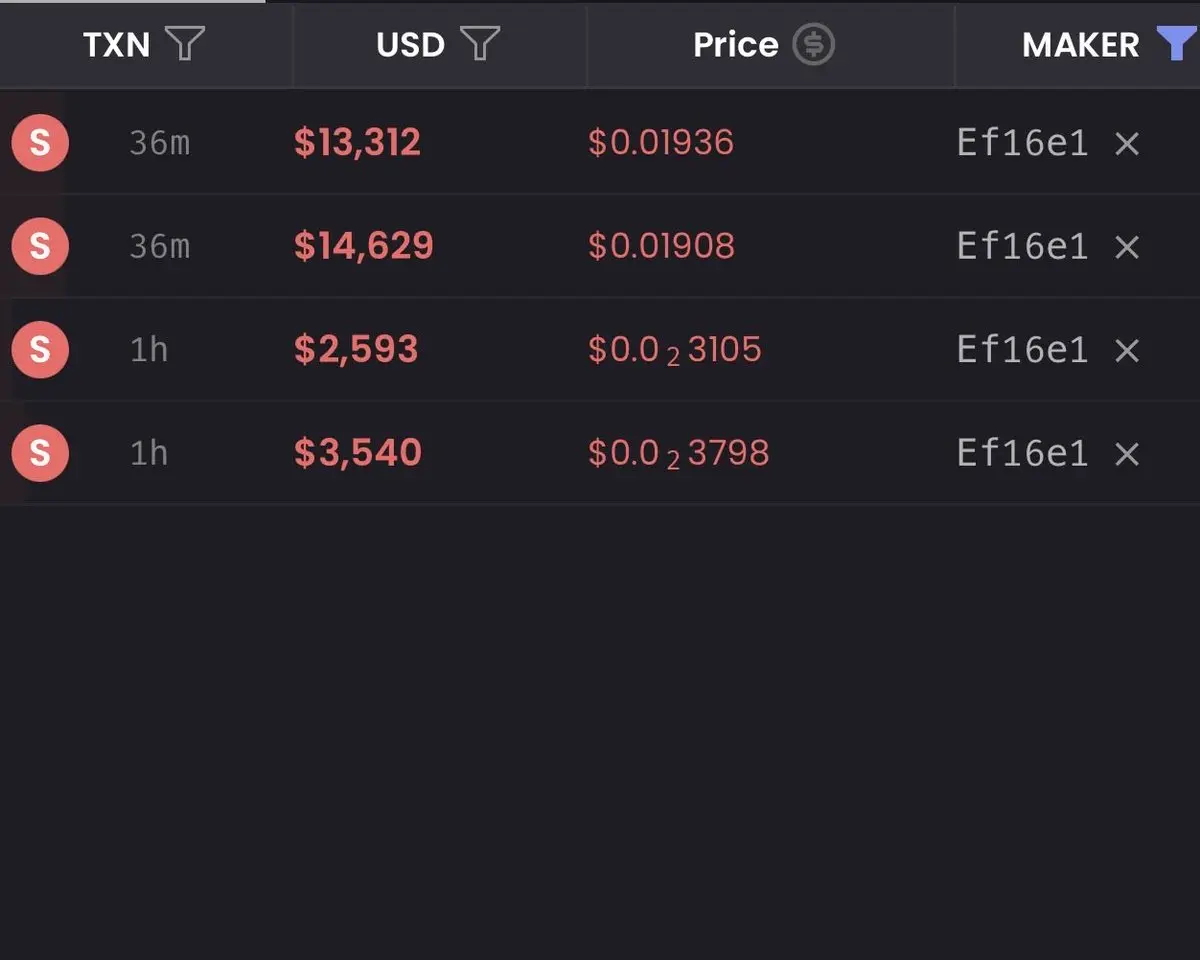This screenshot has width=1200, height=960.
Task: Toggle the Price dollar-sign currency icon
Action: [x=814, y=44]
